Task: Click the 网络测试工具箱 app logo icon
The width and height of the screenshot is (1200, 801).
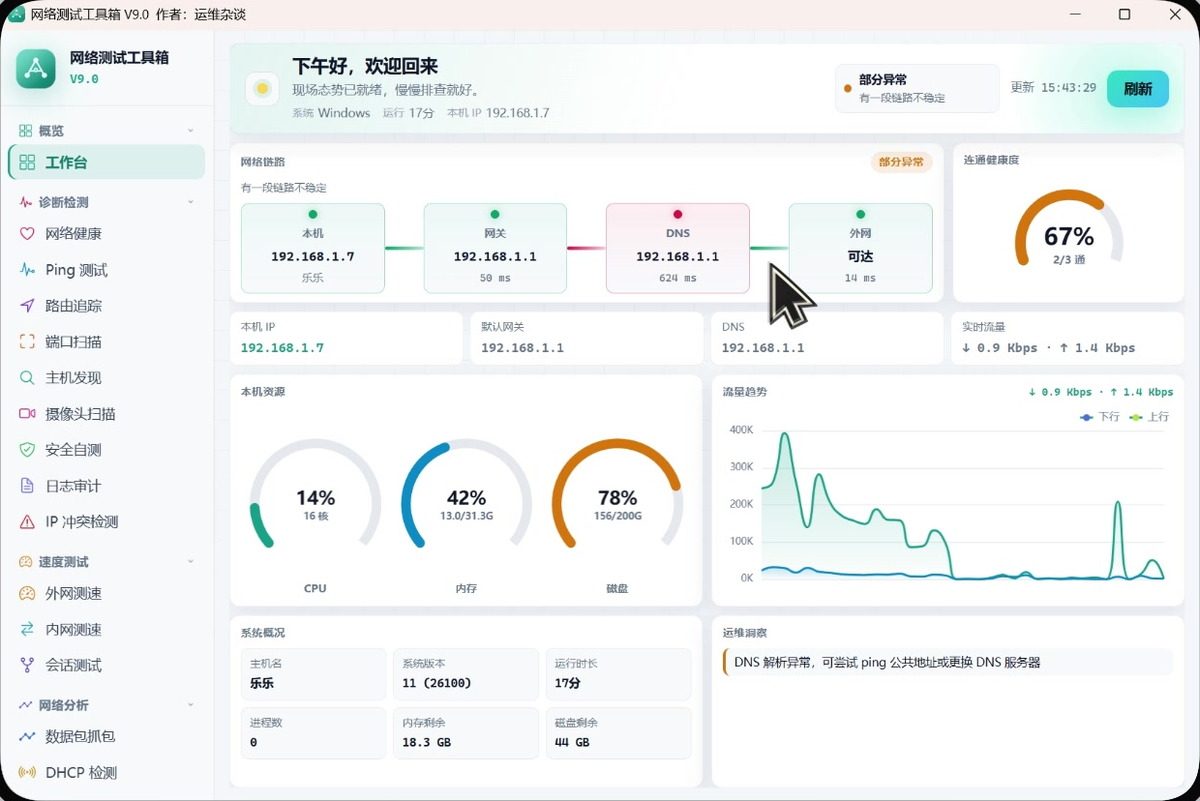Action: click(x=36, y=68)
